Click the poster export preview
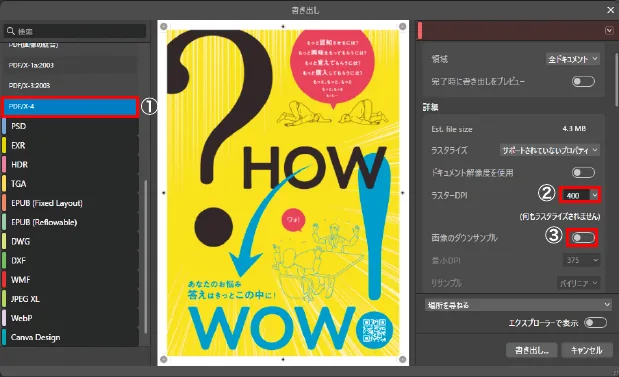This screenshot has height=377, width=619. 283,193
